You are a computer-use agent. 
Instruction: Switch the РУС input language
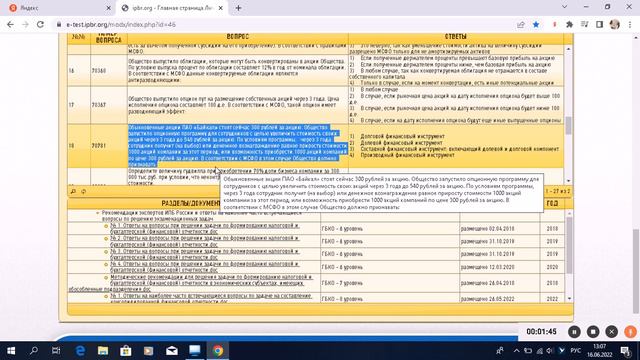[x=576, y=351]
